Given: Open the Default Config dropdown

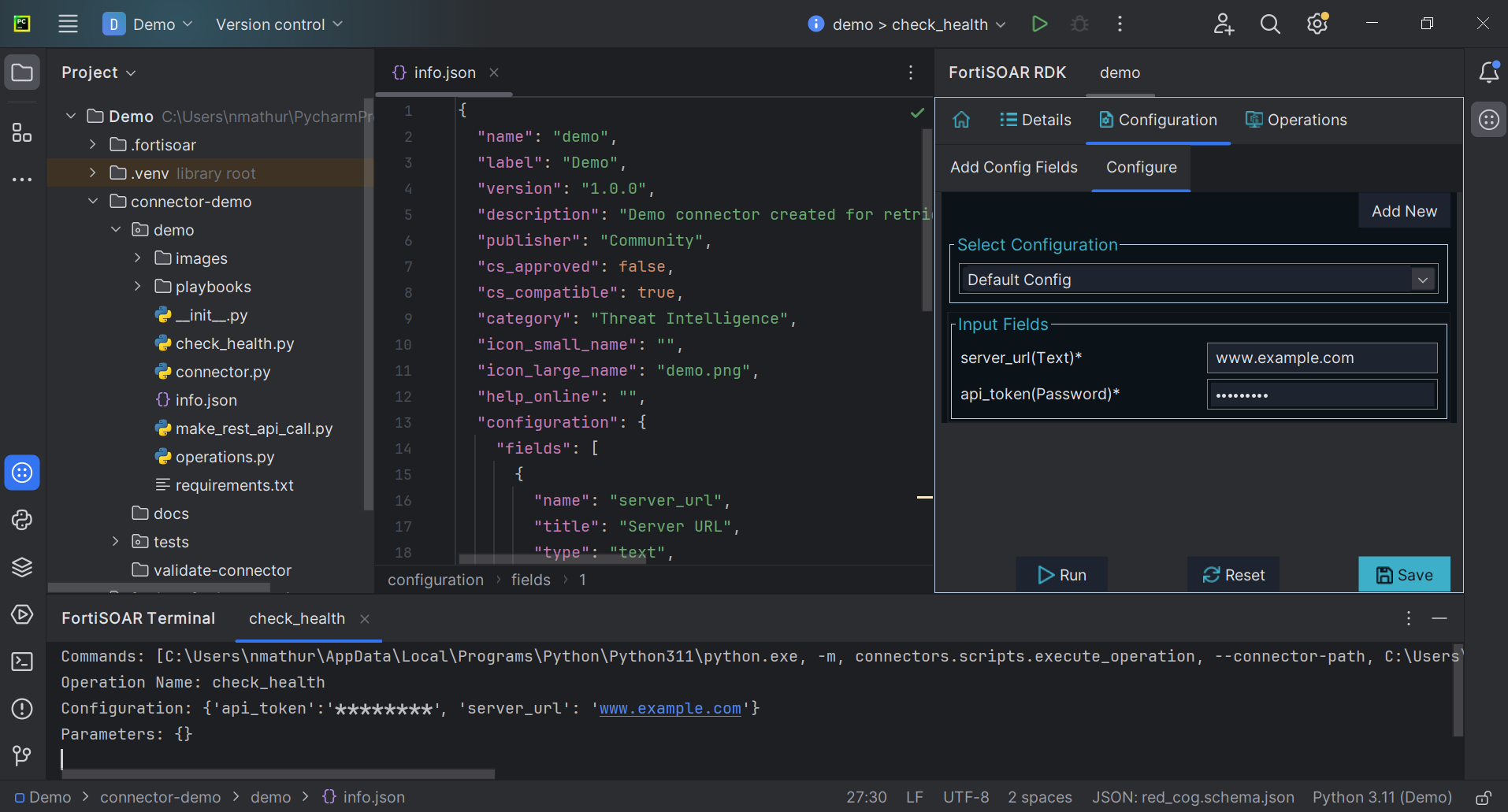Looking at the screenshot, I should coord(1422,280).
